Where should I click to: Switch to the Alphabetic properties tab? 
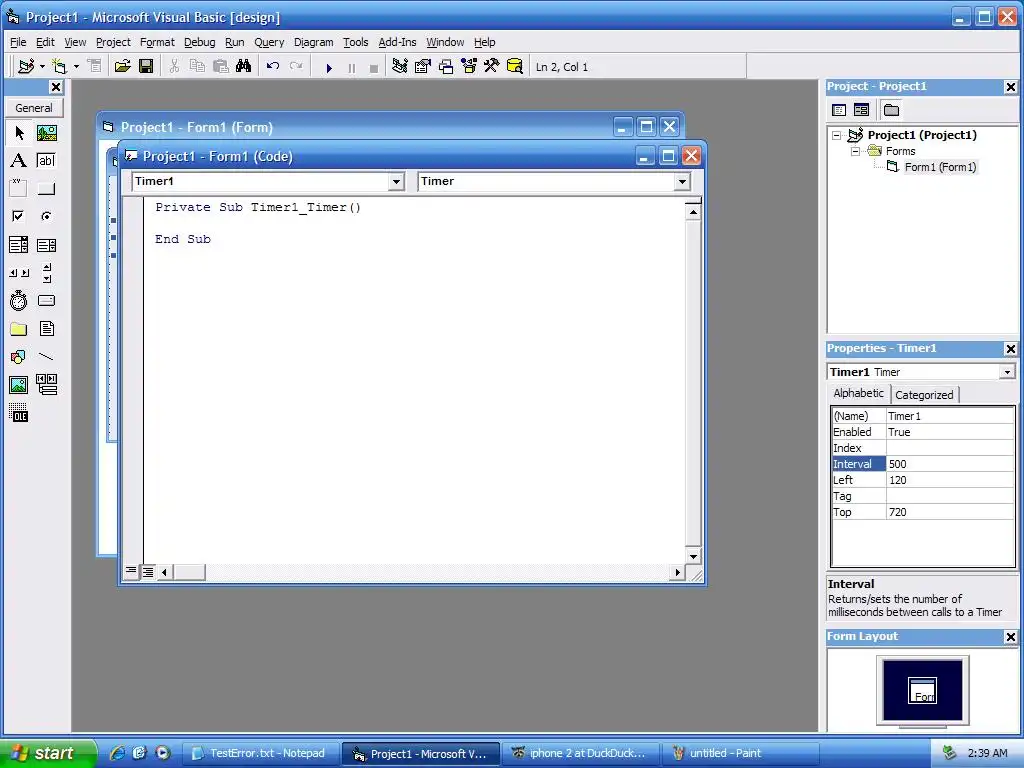(858, 393)
